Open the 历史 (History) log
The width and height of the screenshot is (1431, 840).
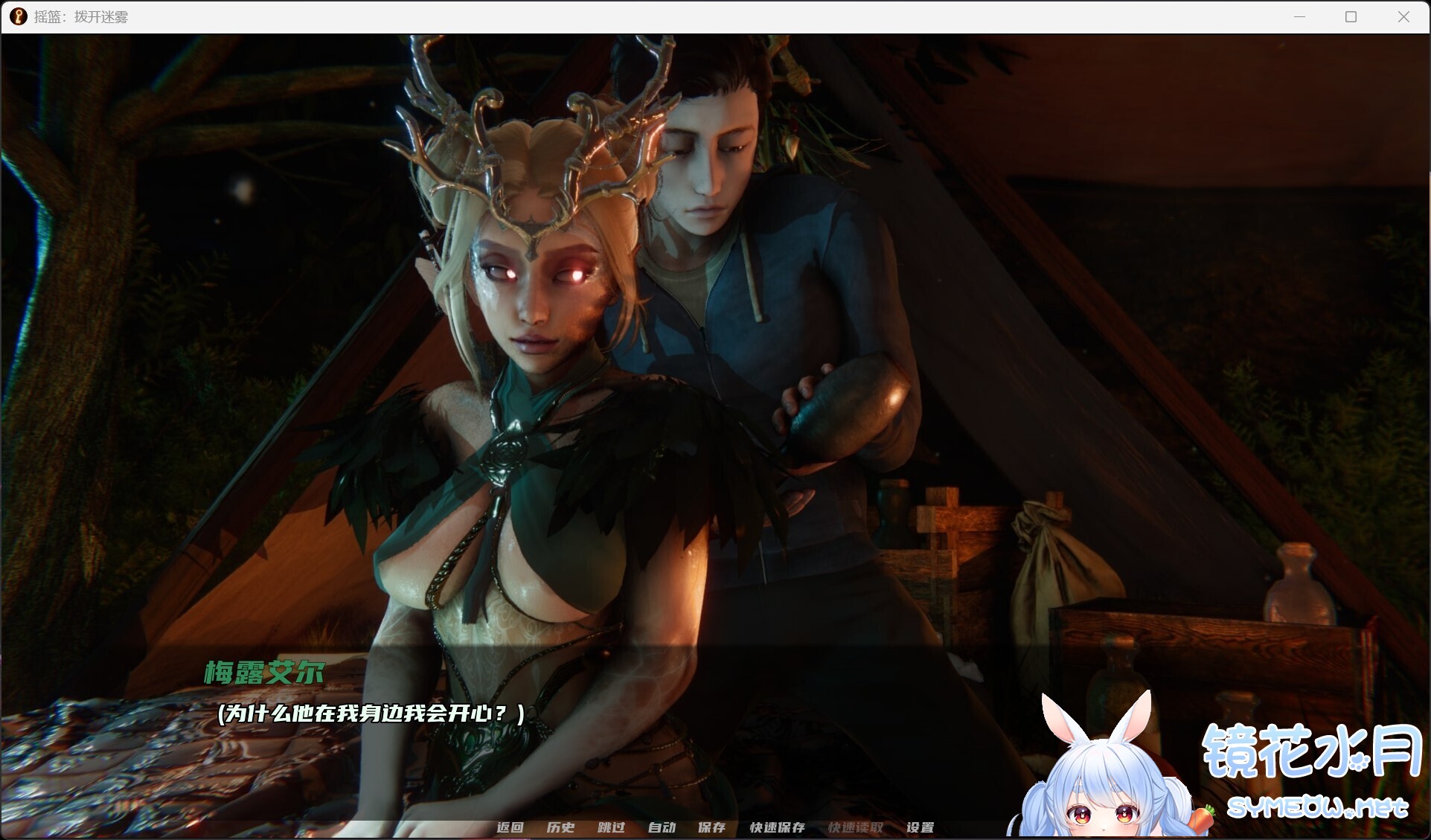(560, 827)
